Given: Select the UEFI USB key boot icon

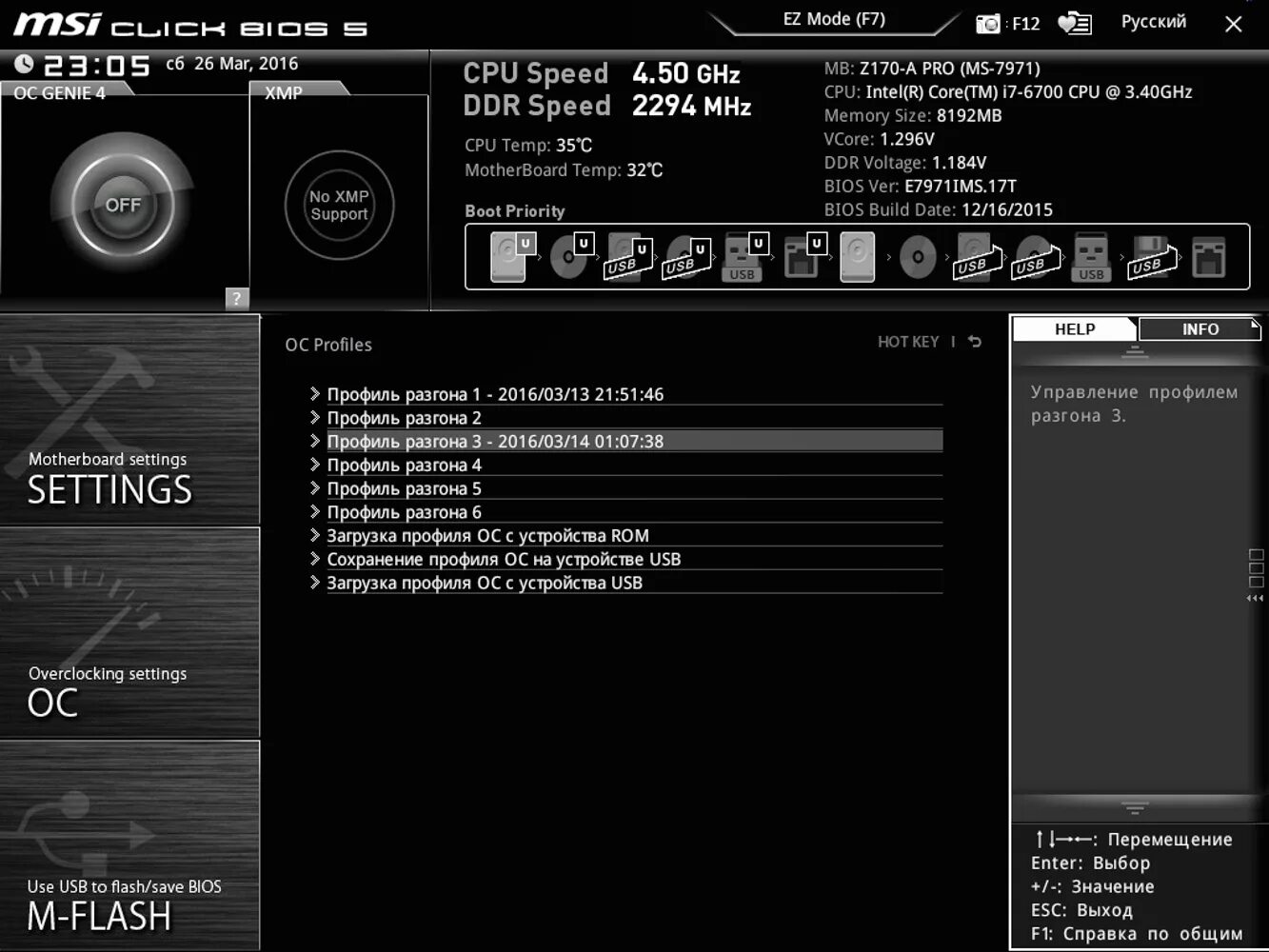Looking at the screenshot, I should pos(744,257).
